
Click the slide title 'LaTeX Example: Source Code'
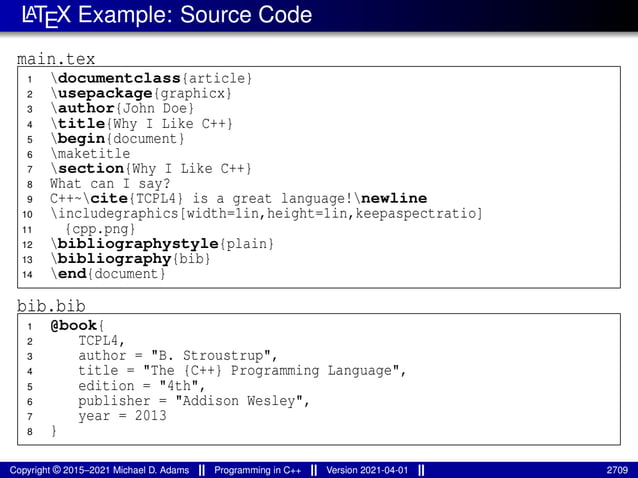point(167,15)
